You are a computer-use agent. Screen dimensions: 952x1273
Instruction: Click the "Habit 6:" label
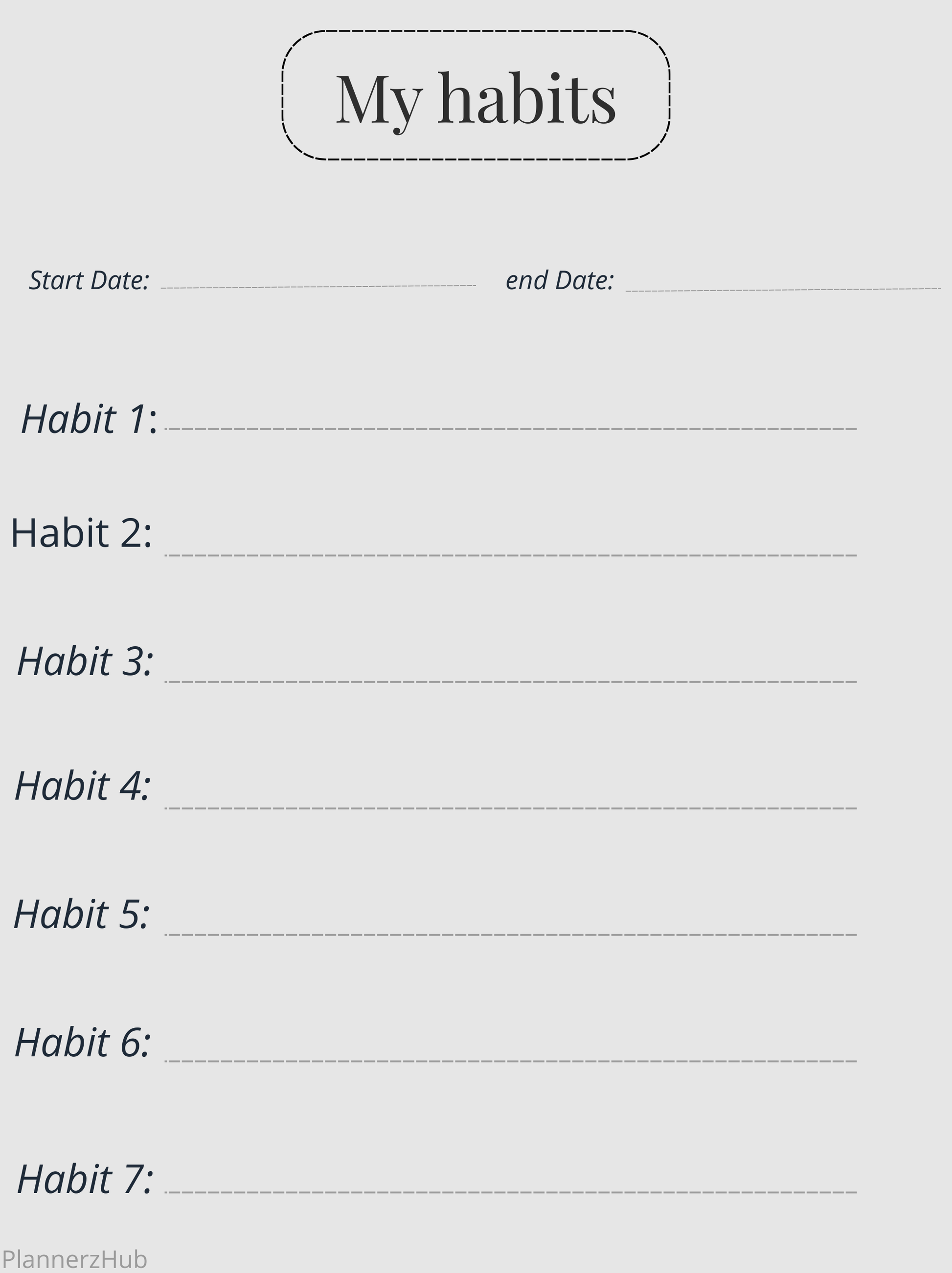(x=83, y=1042)
